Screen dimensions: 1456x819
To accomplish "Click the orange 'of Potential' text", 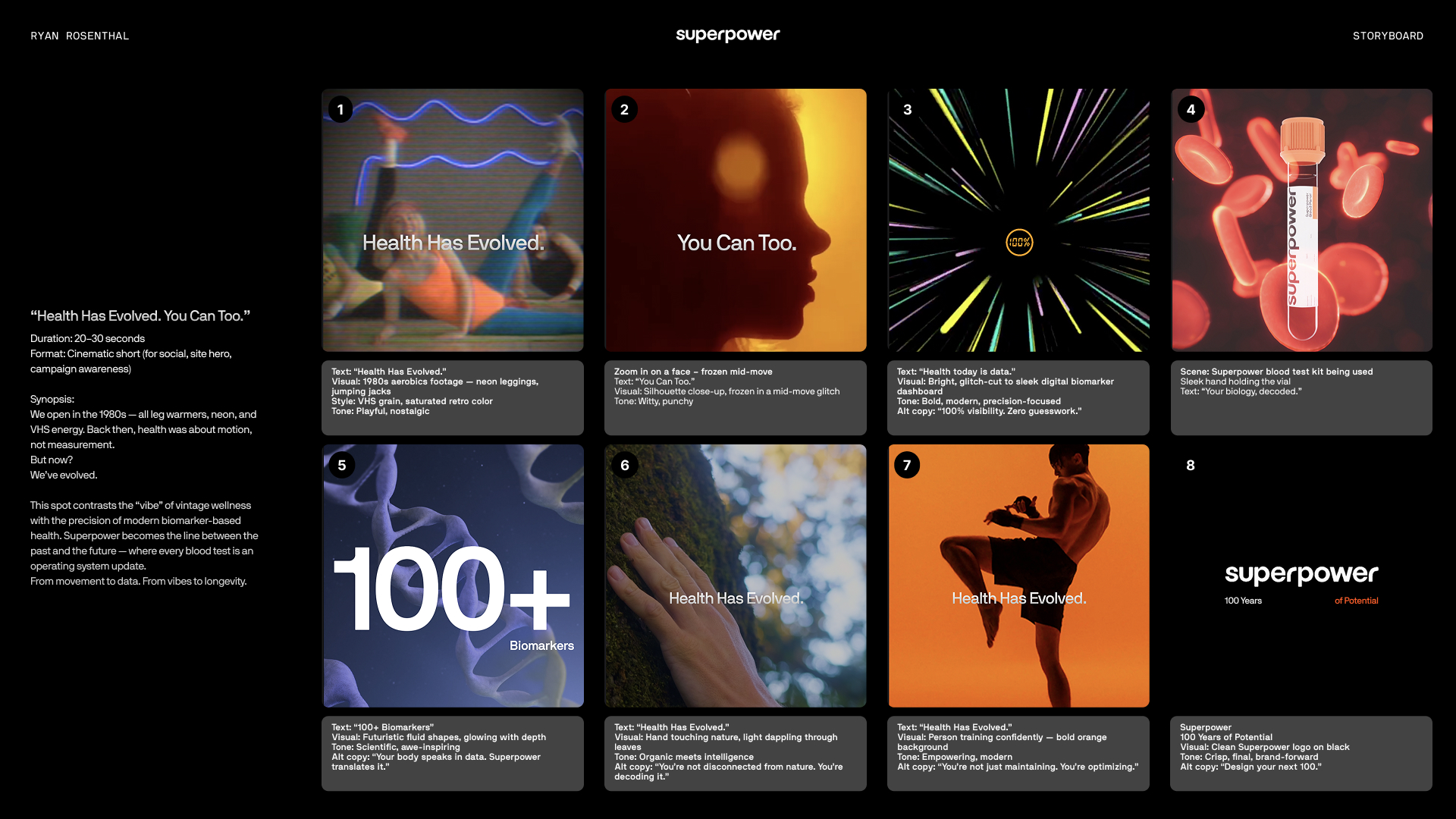I will click(1356, 601).
